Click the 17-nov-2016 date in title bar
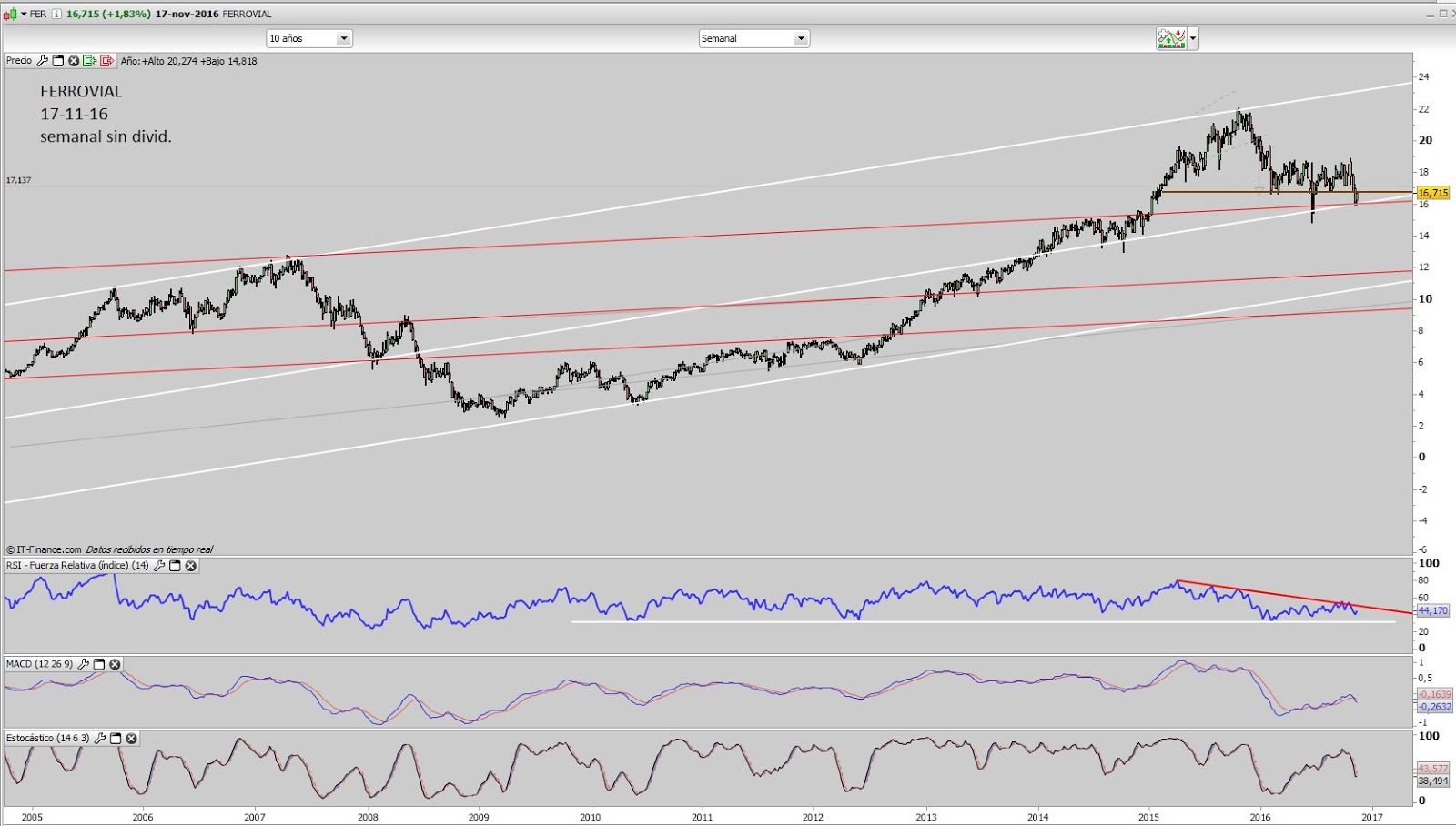This screenshot has width=1456, height=826. (x=187, y=14)
